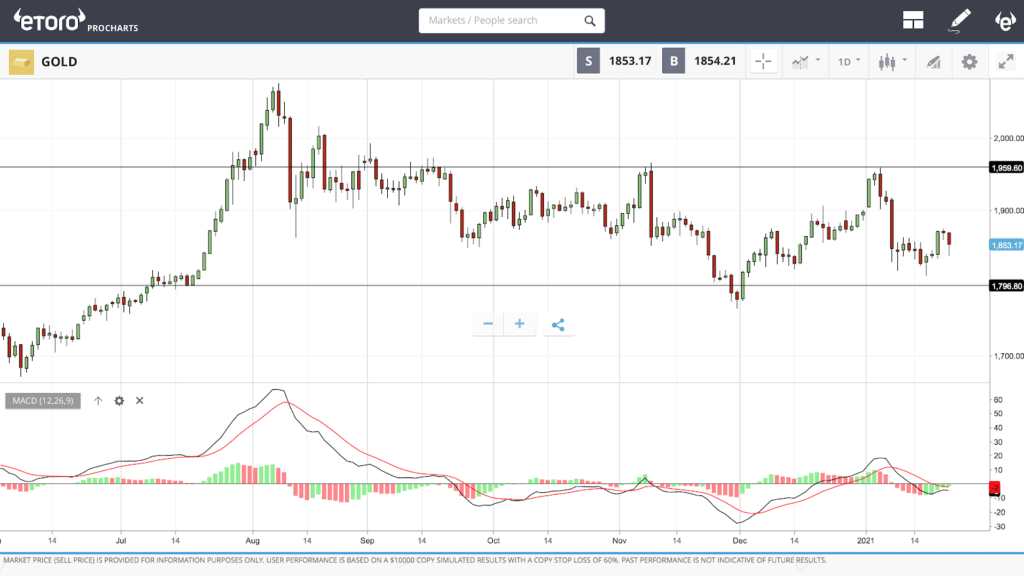Click the Dec date axis label
The width and height of the screenshot is (1024, 576).
(739, 541)
